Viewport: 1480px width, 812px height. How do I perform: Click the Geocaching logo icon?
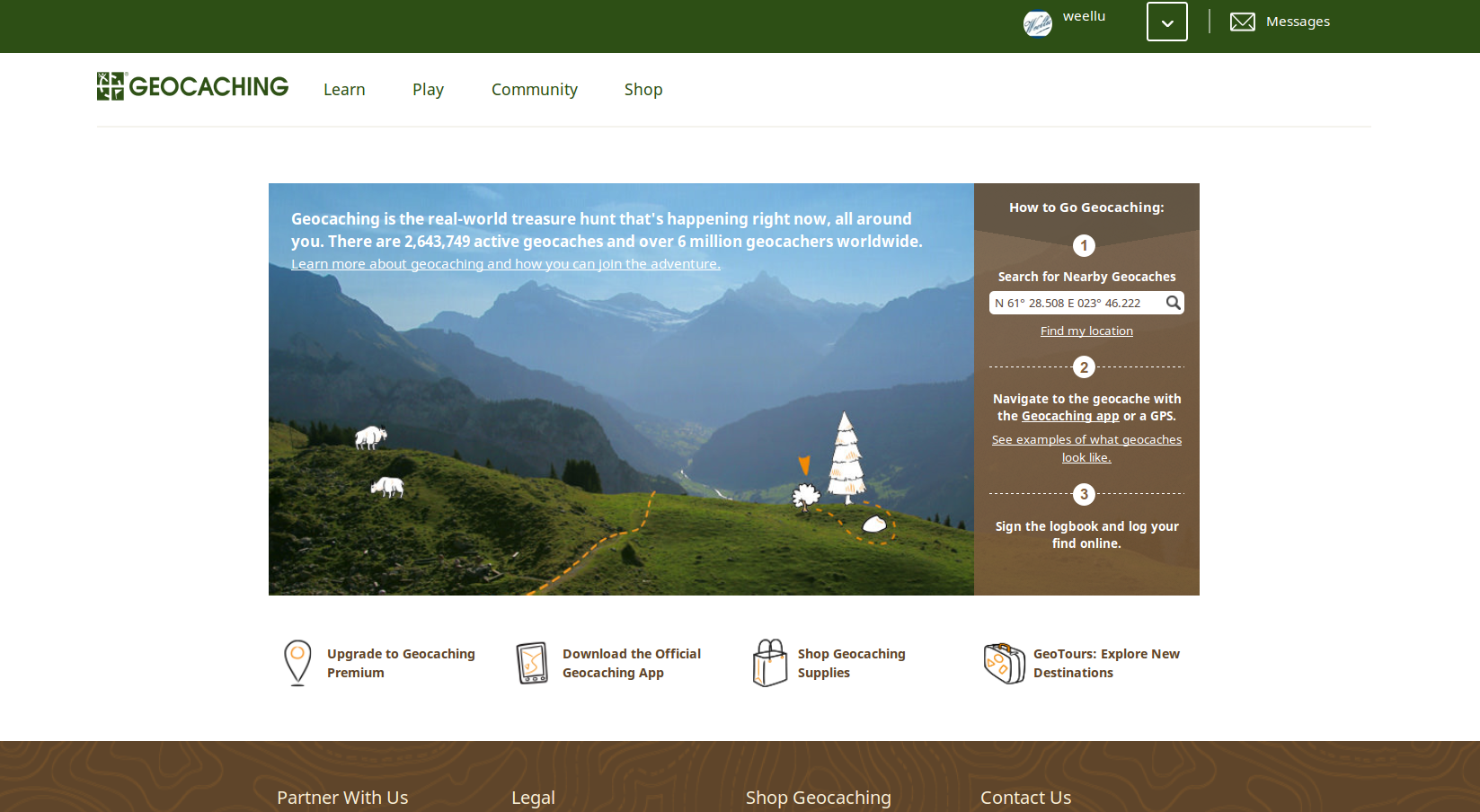pyautogui.click(x=111, y=86)
